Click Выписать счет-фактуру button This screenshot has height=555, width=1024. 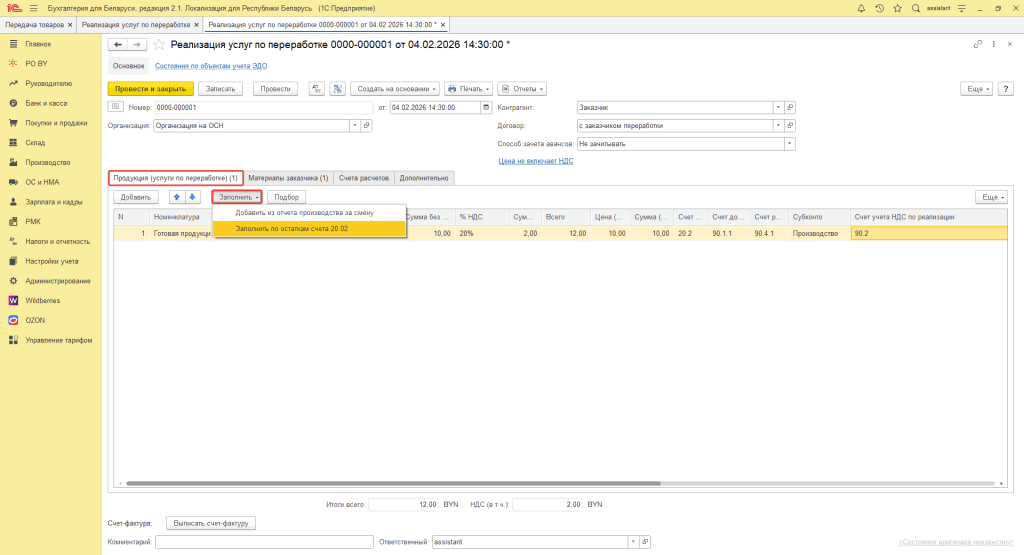(x=211, y=523)
